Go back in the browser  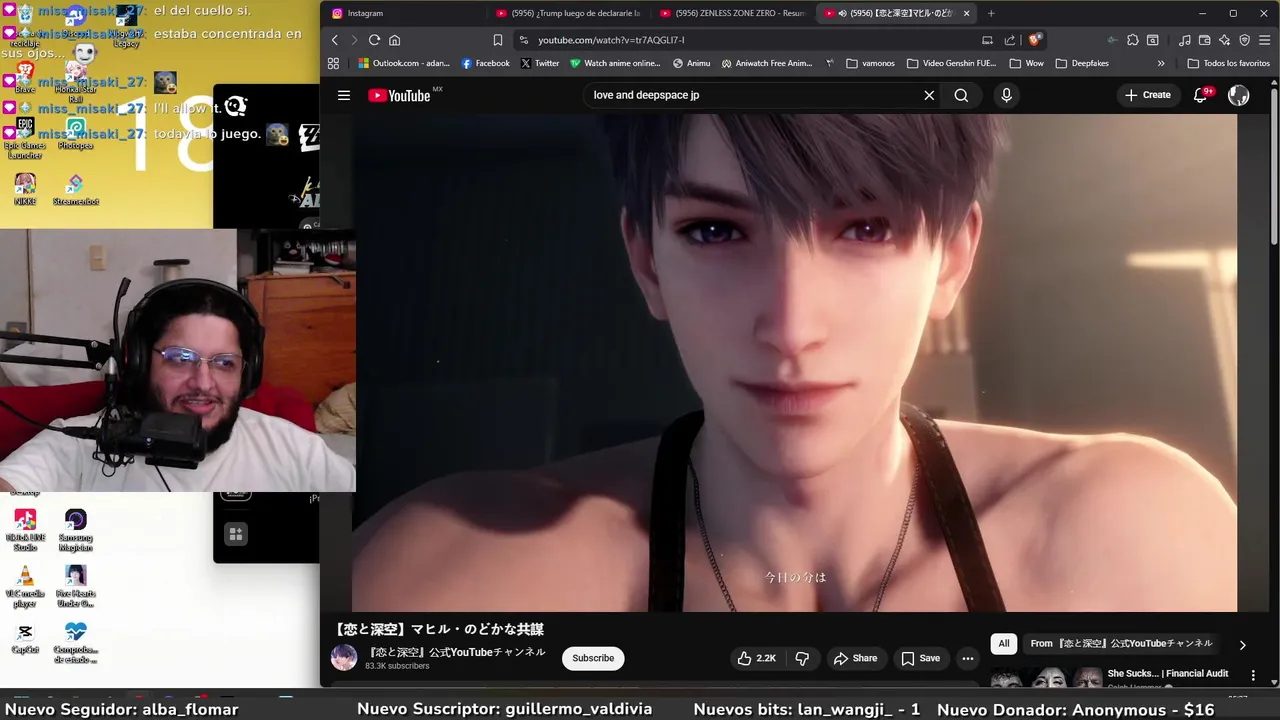click(334, 40)
